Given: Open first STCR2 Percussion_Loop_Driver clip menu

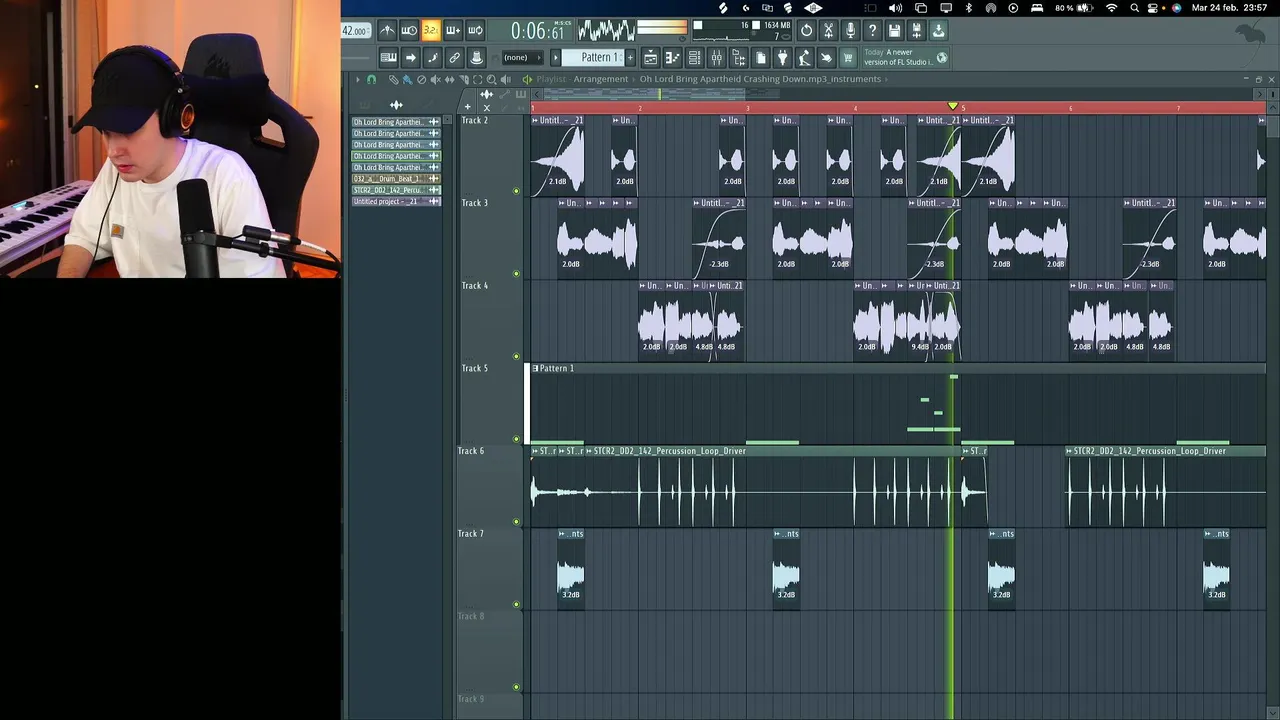Looking at the screenshot, I should tap(589, 451).
